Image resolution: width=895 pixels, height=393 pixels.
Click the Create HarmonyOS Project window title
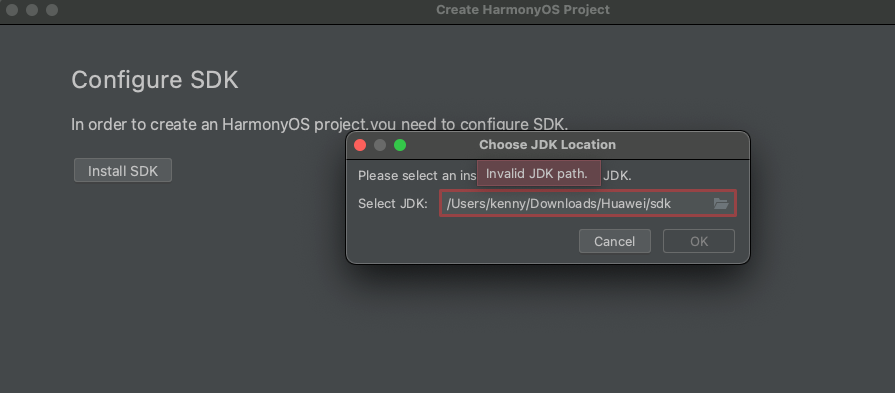tap(523, 10)
